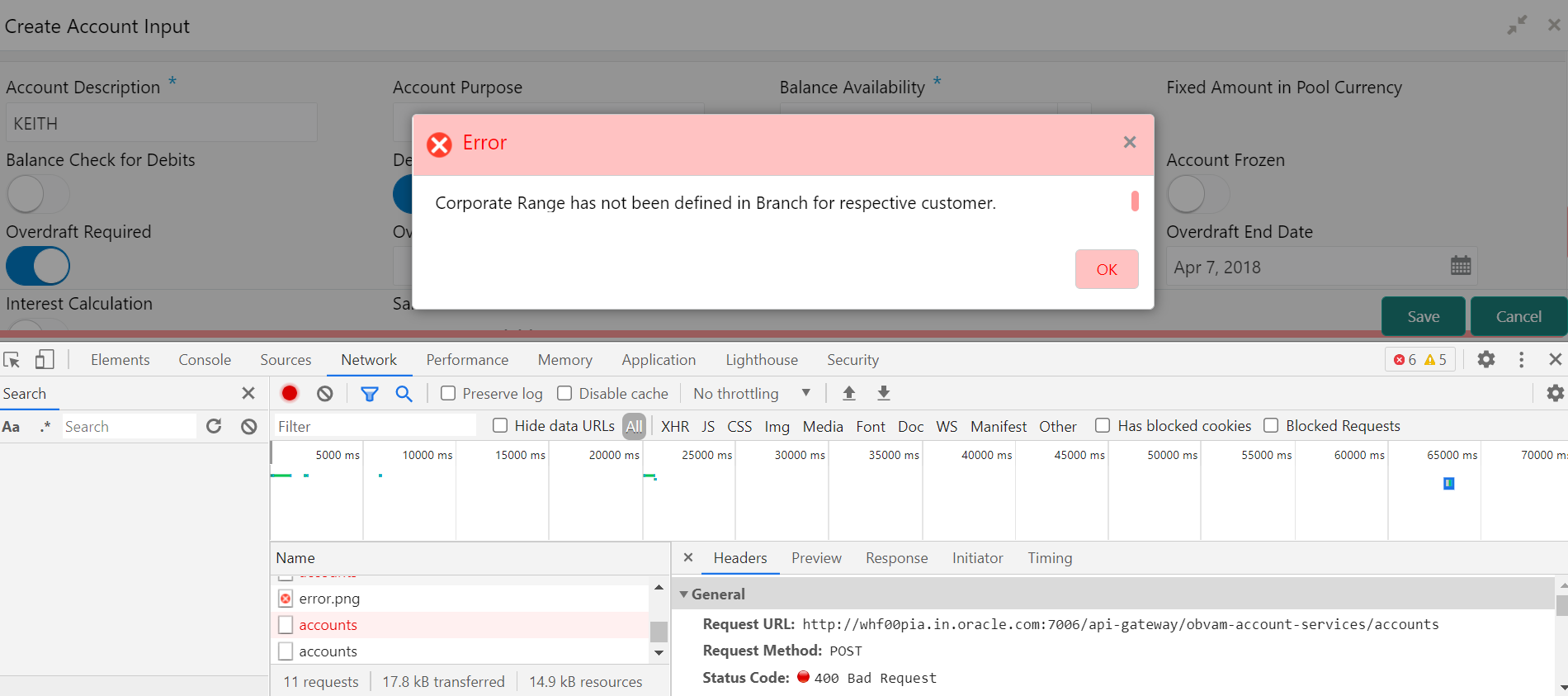The width and height of the screenshot is (1568, 696).
Task: Click the errors and warnings counter badge
Action: point(1419,360)
